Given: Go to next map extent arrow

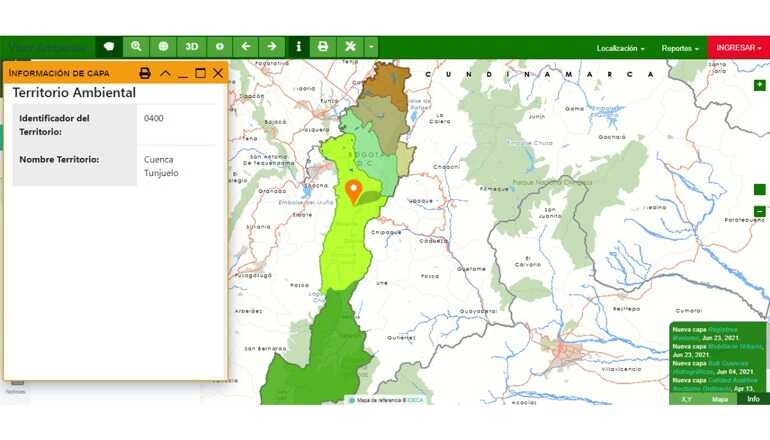Looking at the screenshot, I should 271,47.
